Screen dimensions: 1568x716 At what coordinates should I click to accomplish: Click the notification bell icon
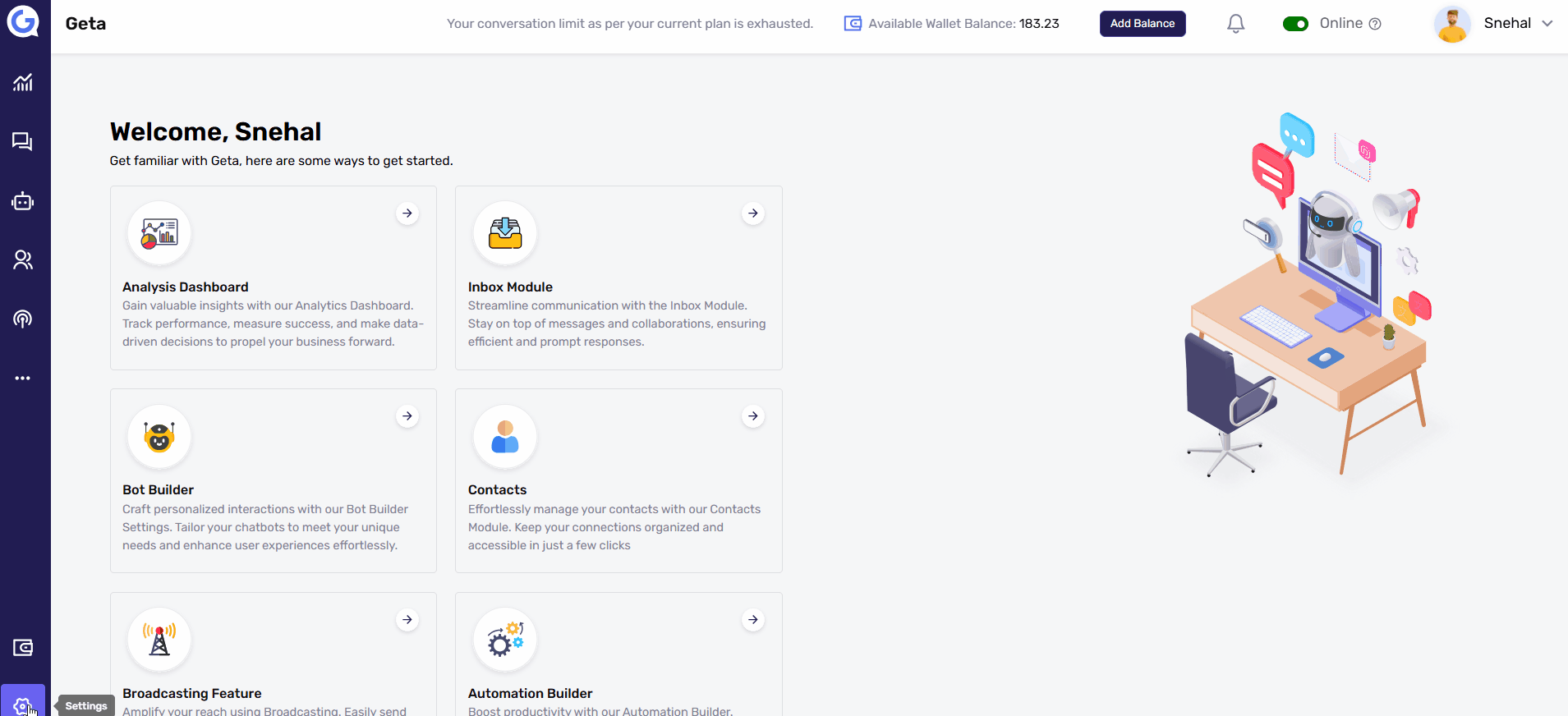(1235, 24)
